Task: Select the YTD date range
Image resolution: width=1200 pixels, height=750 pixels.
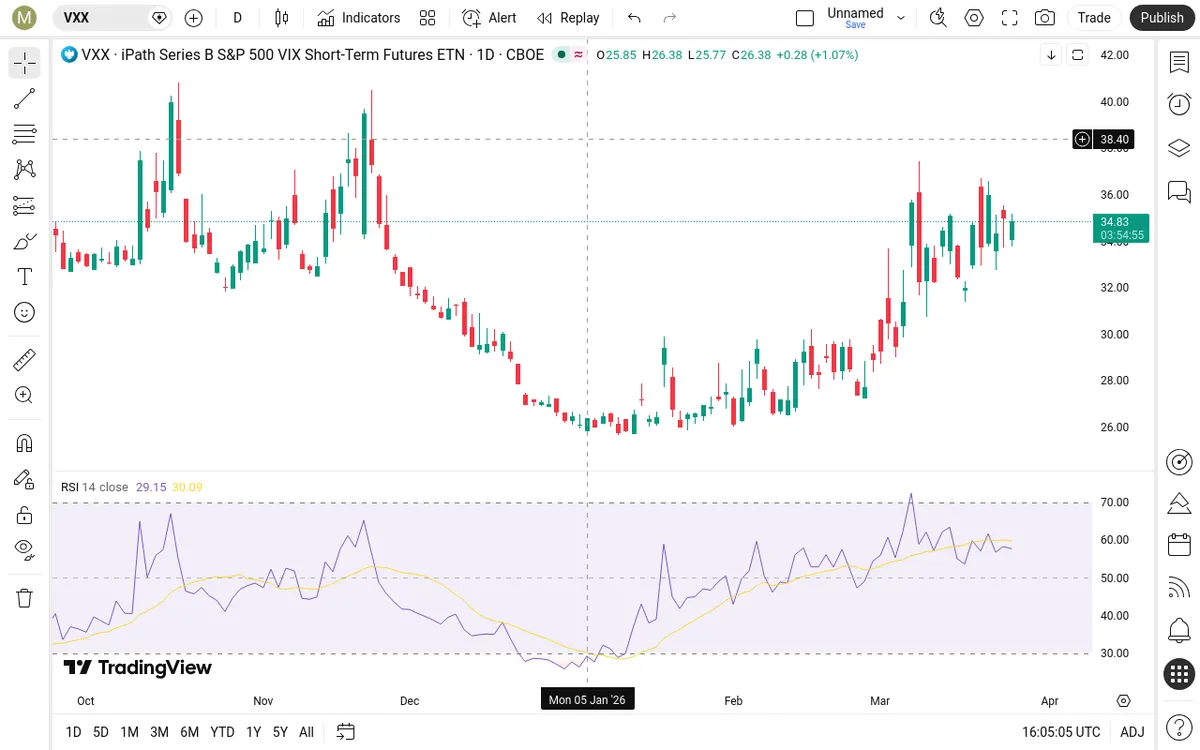Action: [222, 732]
